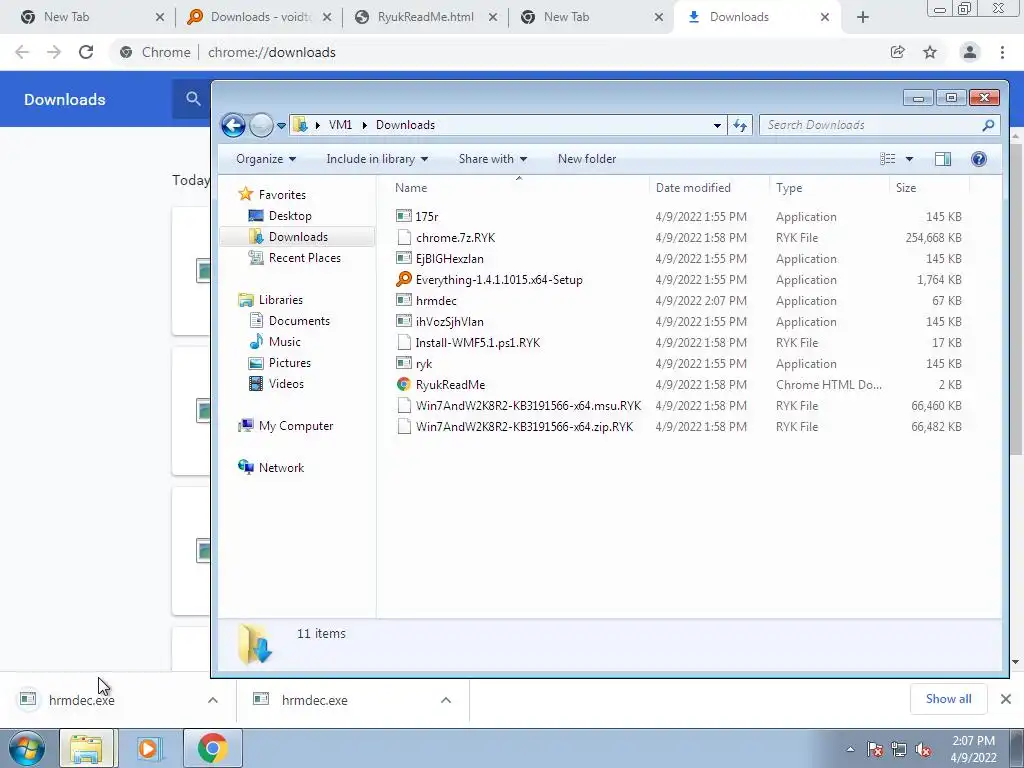1024x768 pixels.
Task: Click Chrome reload page button
Action: coord(86,52)
